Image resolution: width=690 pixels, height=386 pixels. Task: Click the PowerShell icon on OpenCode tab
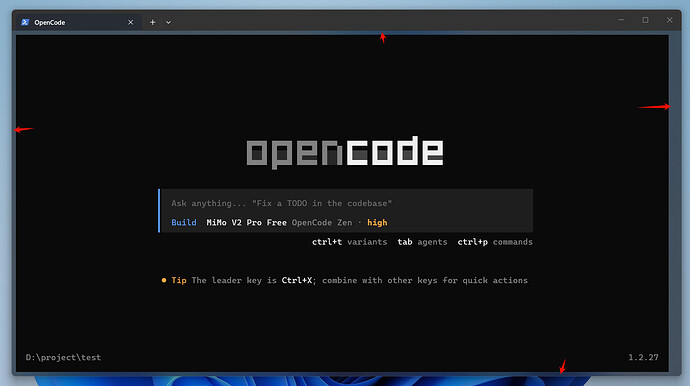point(25,22)
